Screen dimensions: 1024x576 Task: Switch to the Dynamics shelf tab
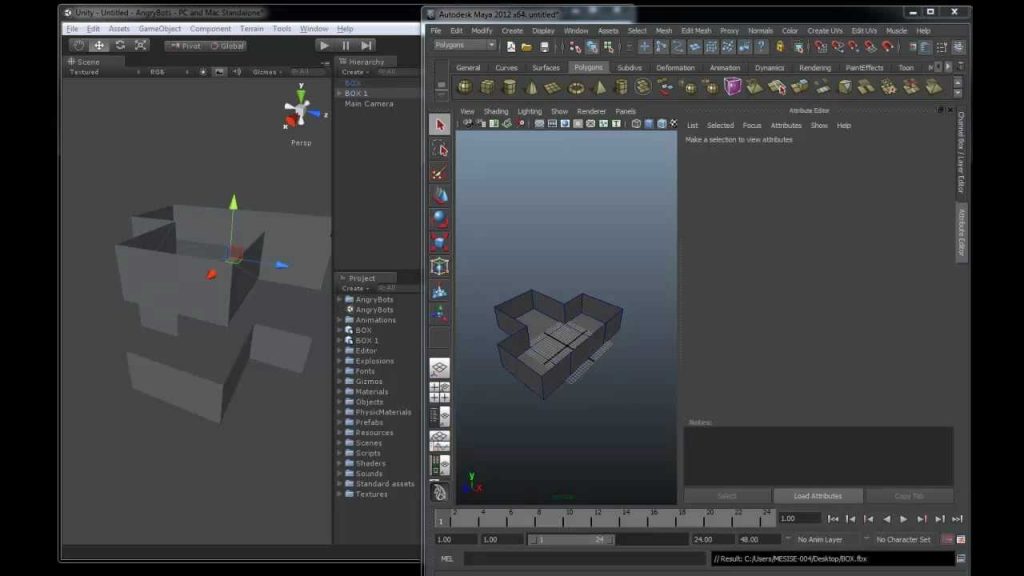tap(769, 67)
